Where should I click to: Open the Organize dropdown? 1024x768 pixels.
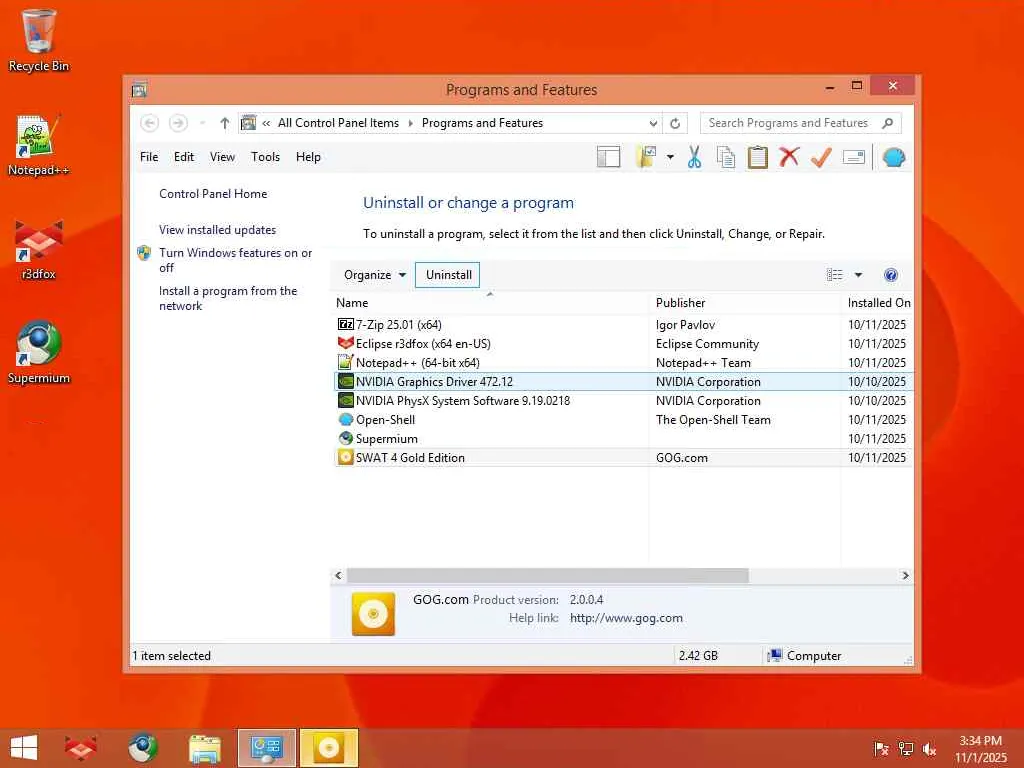coord(375,275)
